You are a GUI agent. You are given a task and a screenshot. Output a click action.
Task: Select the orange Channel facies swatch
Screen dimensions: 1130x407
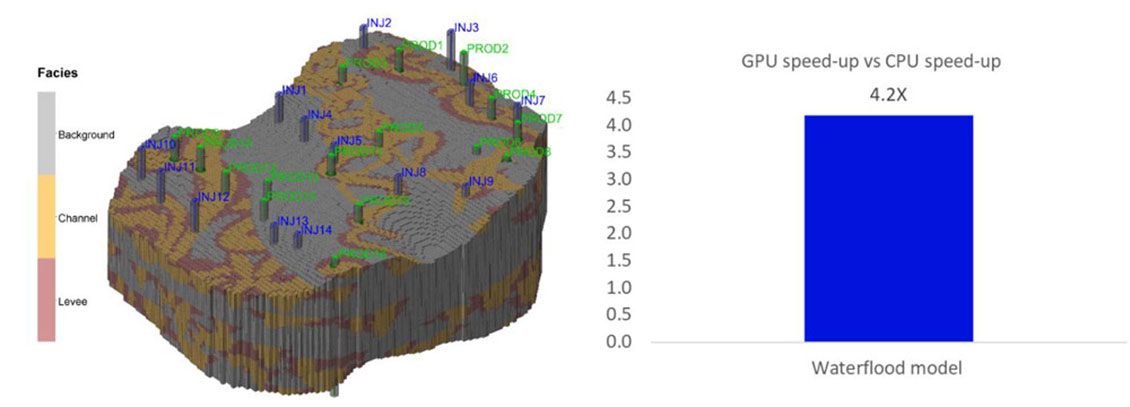click(45, 217)
